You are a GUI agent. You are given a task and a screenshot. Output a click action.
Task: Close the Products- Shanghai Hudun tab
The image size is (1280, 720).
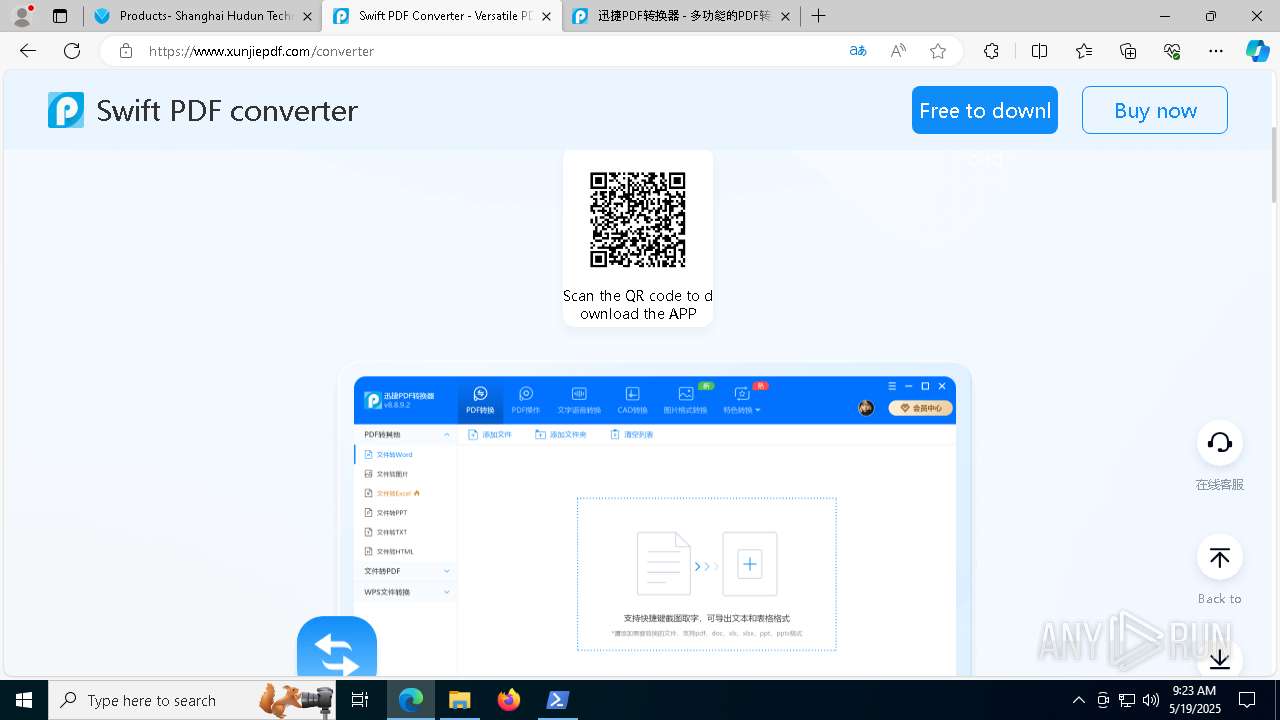click(307, 16)
